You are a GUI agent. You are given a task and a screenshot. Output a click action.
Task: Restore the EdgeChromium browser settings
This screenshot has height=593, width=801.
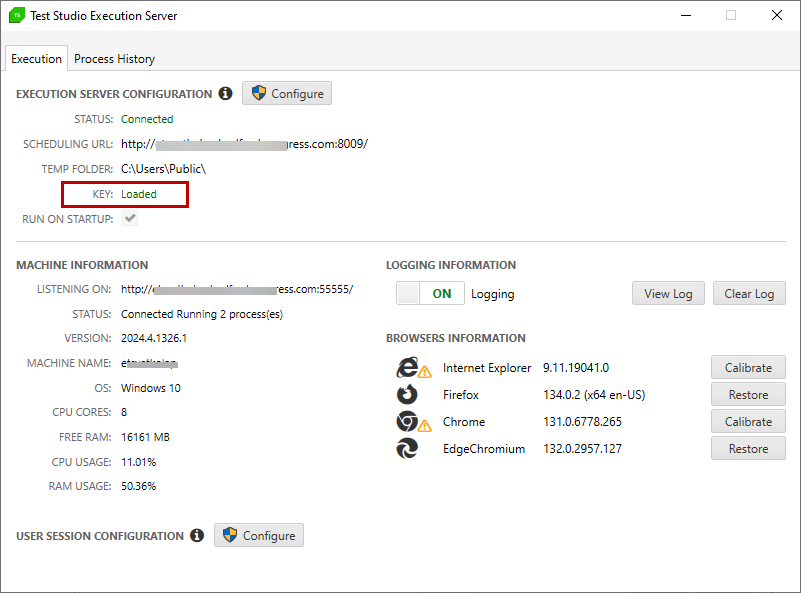pyautogui.click(x=748, y=449)
